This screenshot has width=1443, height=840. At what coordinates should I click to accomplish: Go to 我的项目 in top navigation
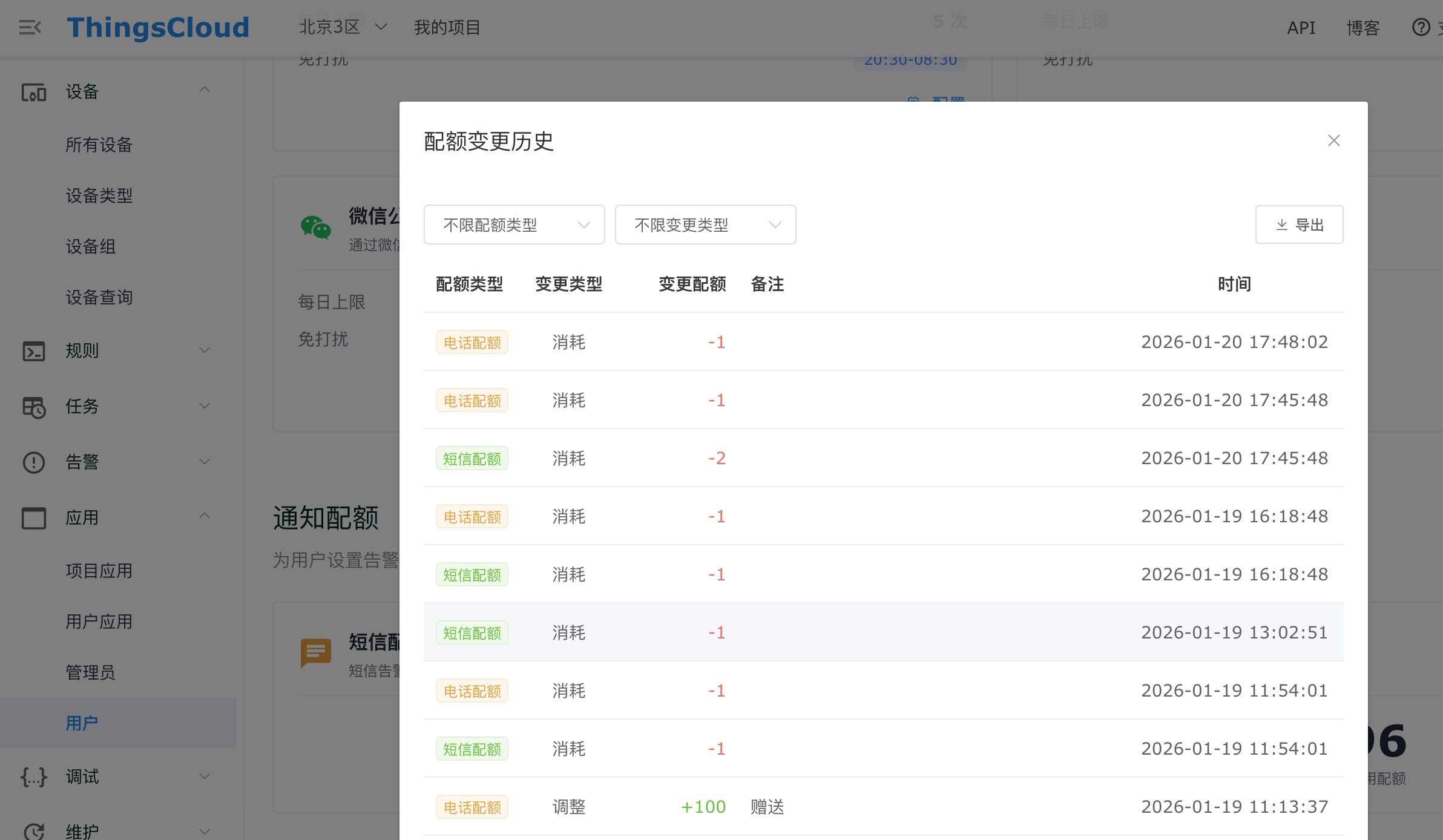pyautogui.click(x=447, y=27)
